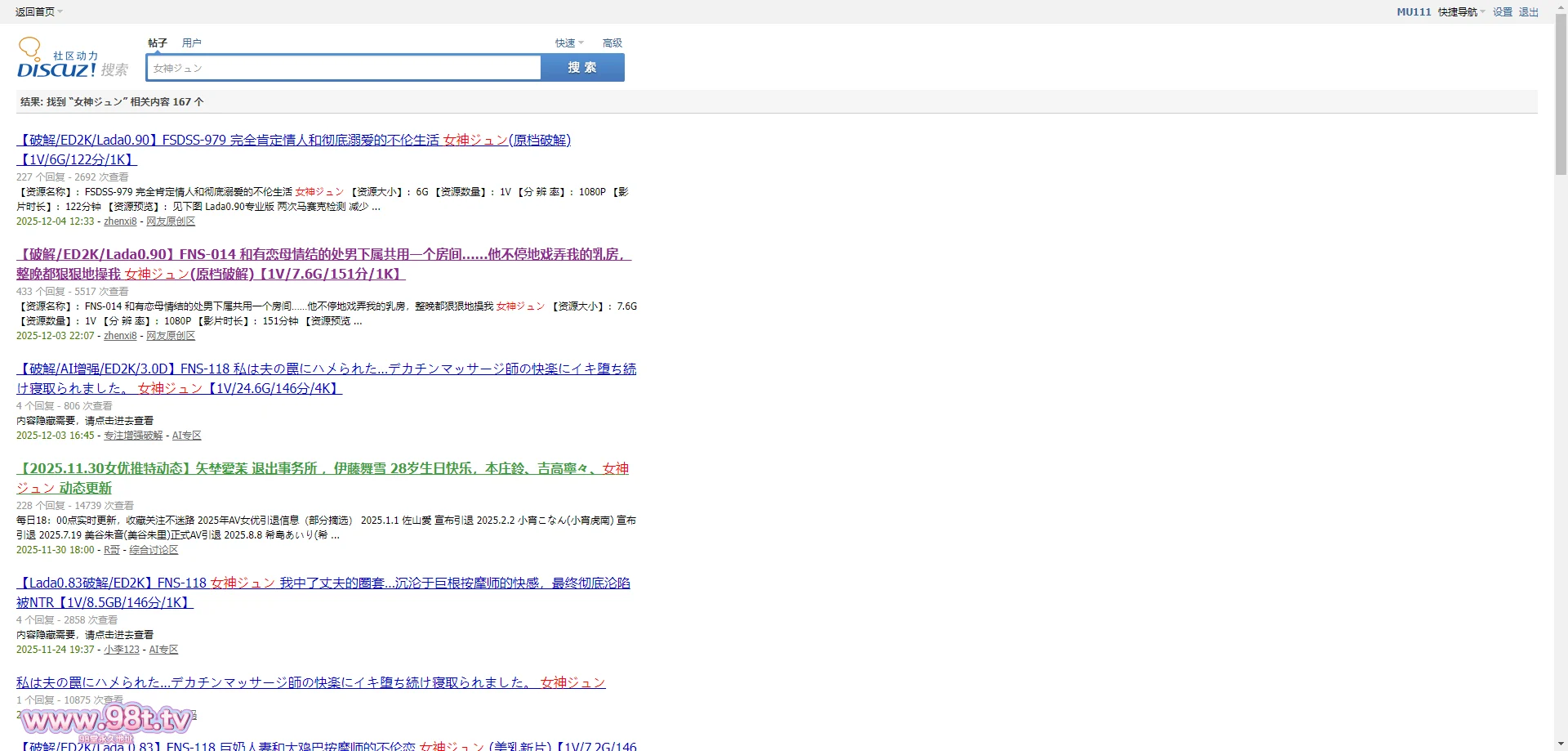
Task: Click the scrollbar up arrow
Action: (x=1561, y=7)
